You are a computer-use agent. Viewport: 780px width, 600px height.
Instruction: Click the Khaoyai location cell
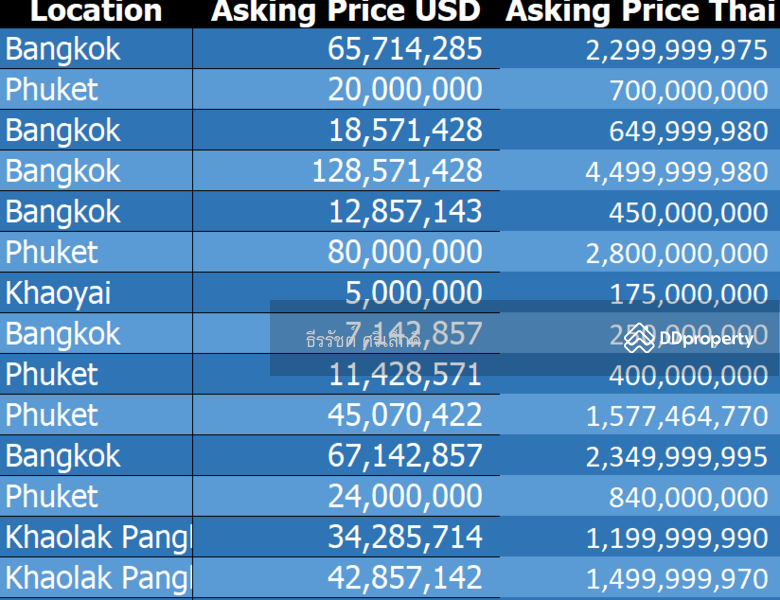[96, 293]
